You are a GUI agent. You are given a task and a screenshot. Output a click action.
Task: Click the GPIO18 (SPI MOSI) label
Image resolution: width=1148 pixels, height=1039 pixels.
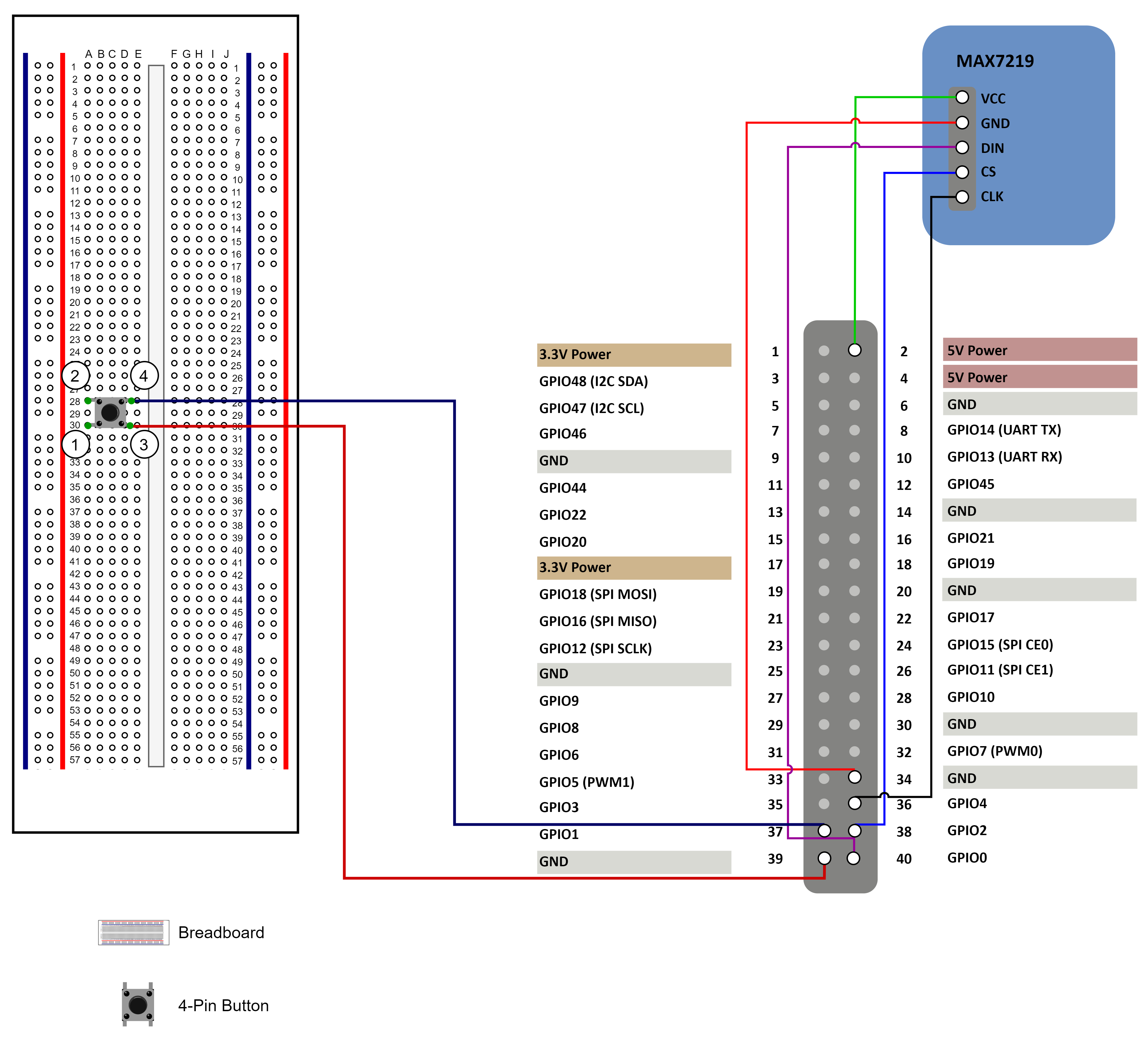(597, 594)
